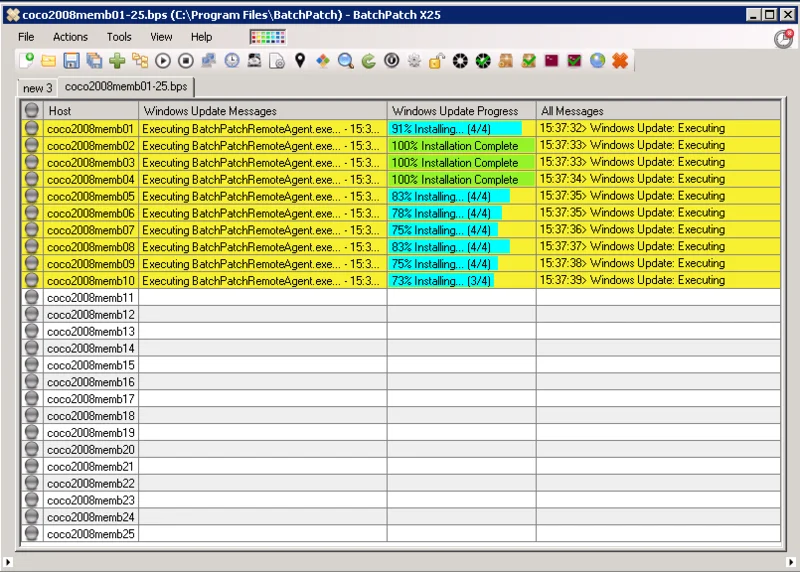Click the job queue icon after the clock

click(x=254, y=61)
